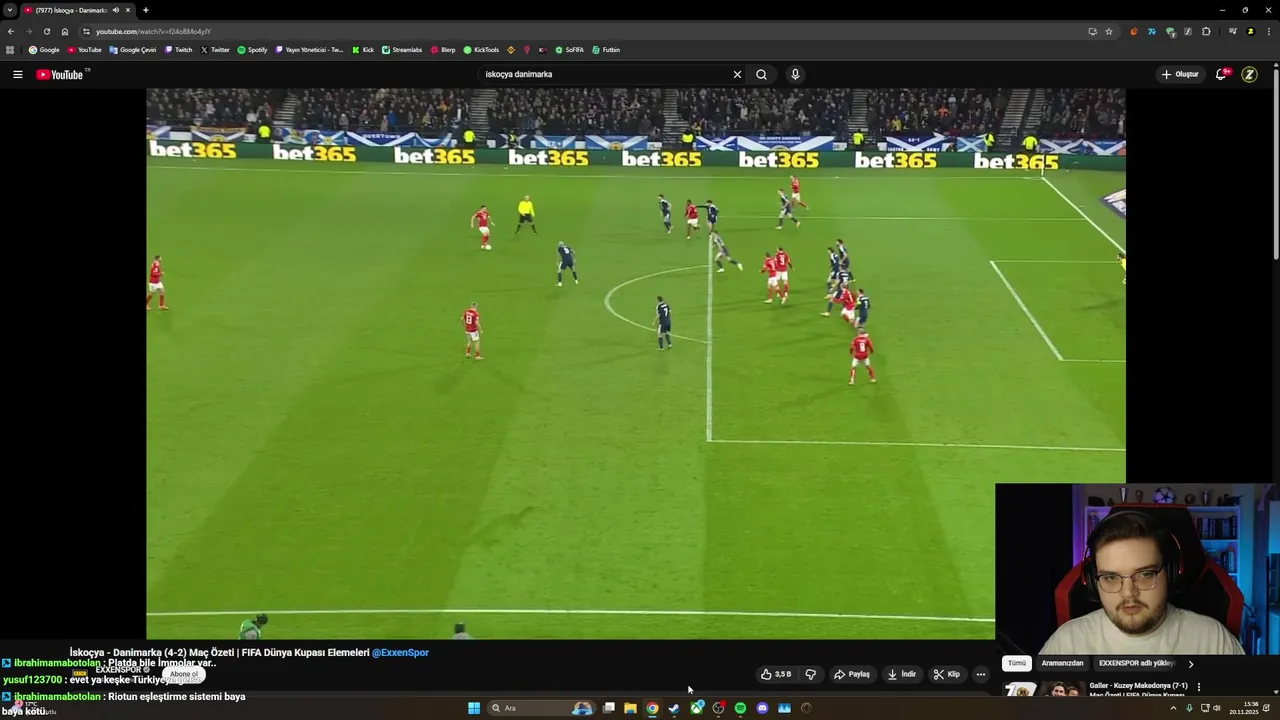Dislike the video with thumbs down

click(811, 674)
